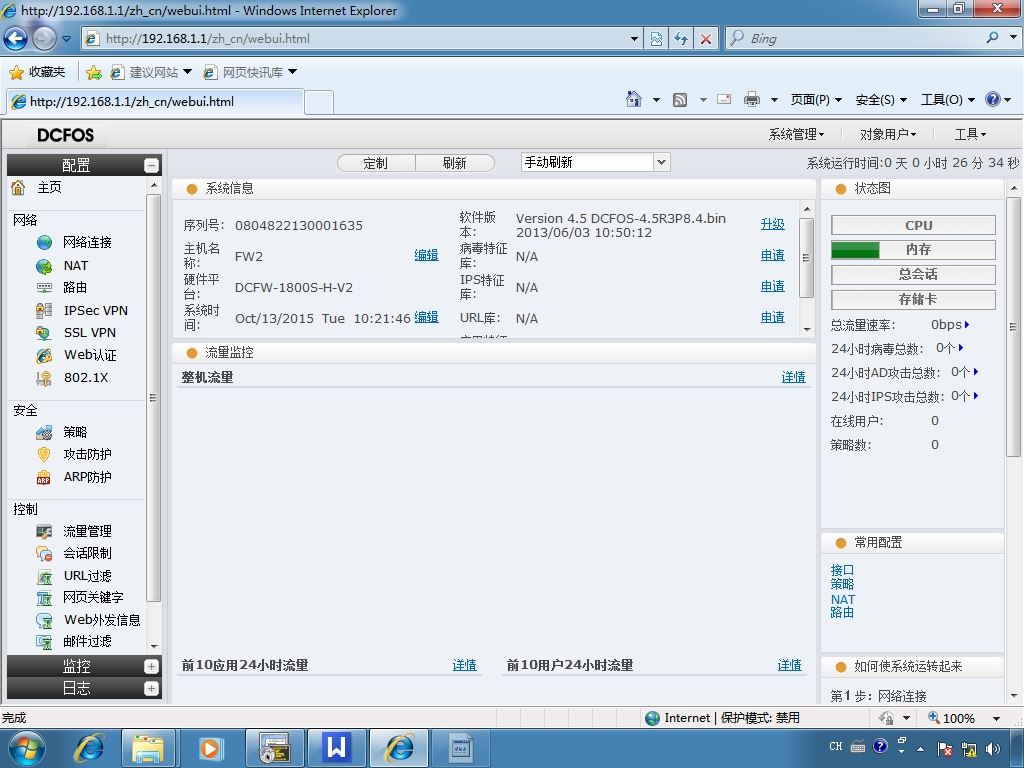Expand the 监控 panel section
Screen dimensions: 1024x768
(x=151, y=666)
